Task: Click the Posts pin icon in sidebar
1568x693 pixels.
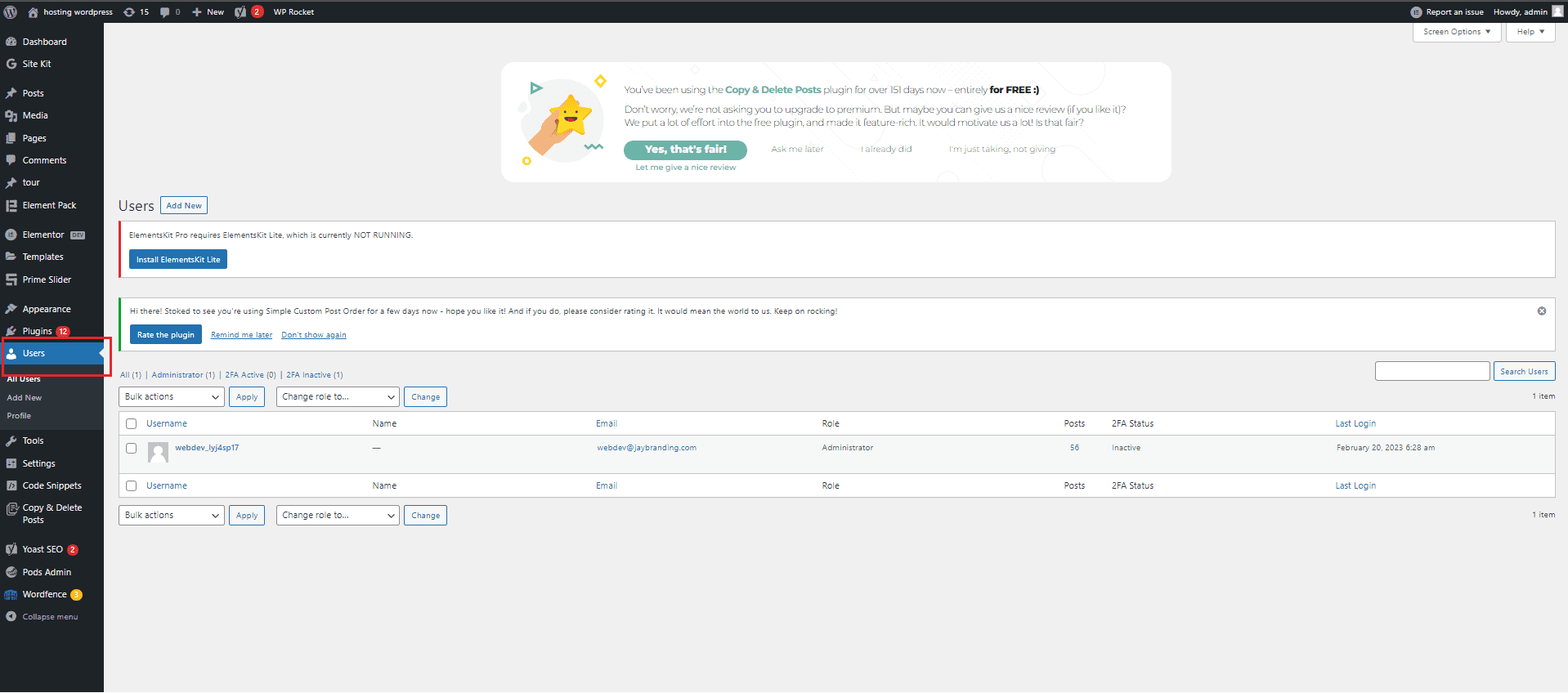Action: point(11,93)
